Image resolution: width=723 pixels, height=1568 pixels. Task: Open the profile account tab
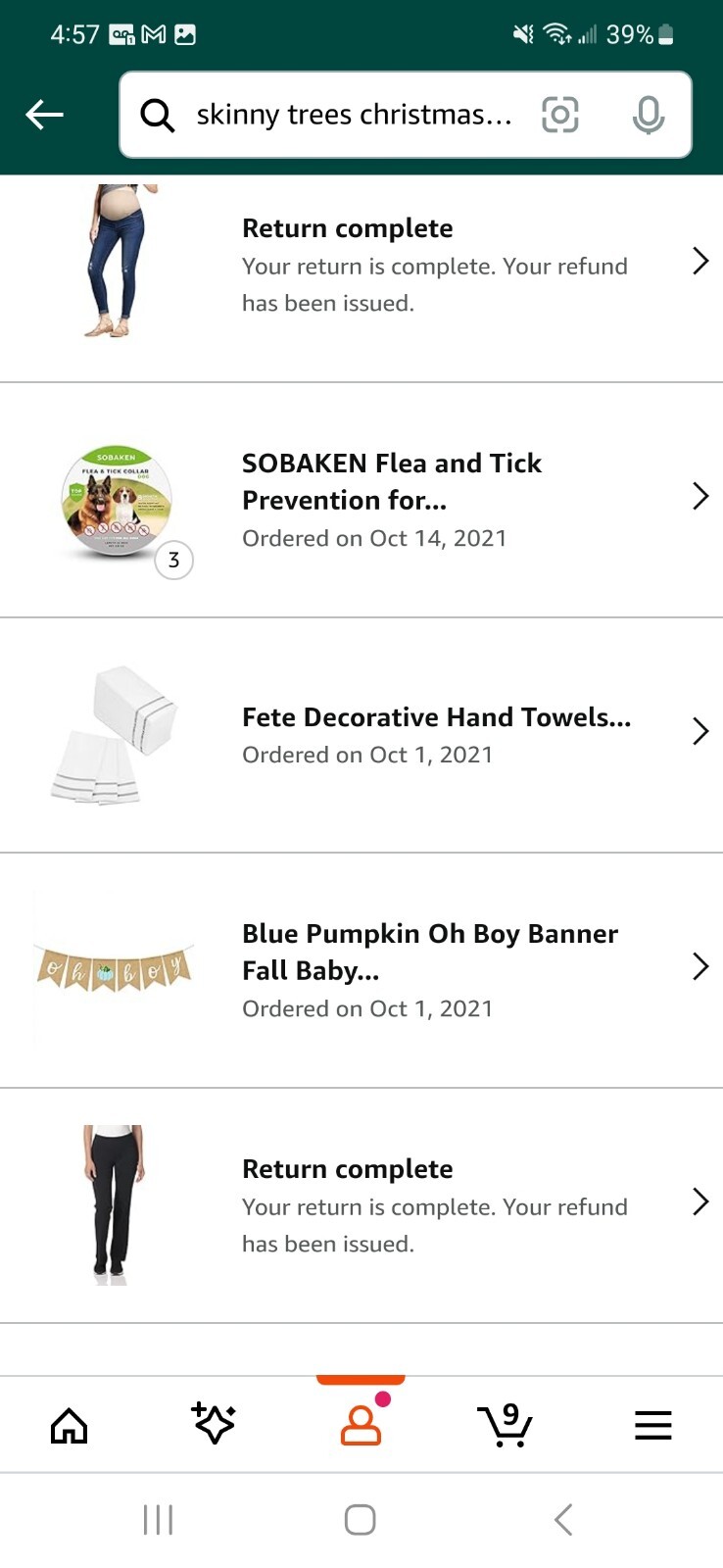click(361, 1425)
